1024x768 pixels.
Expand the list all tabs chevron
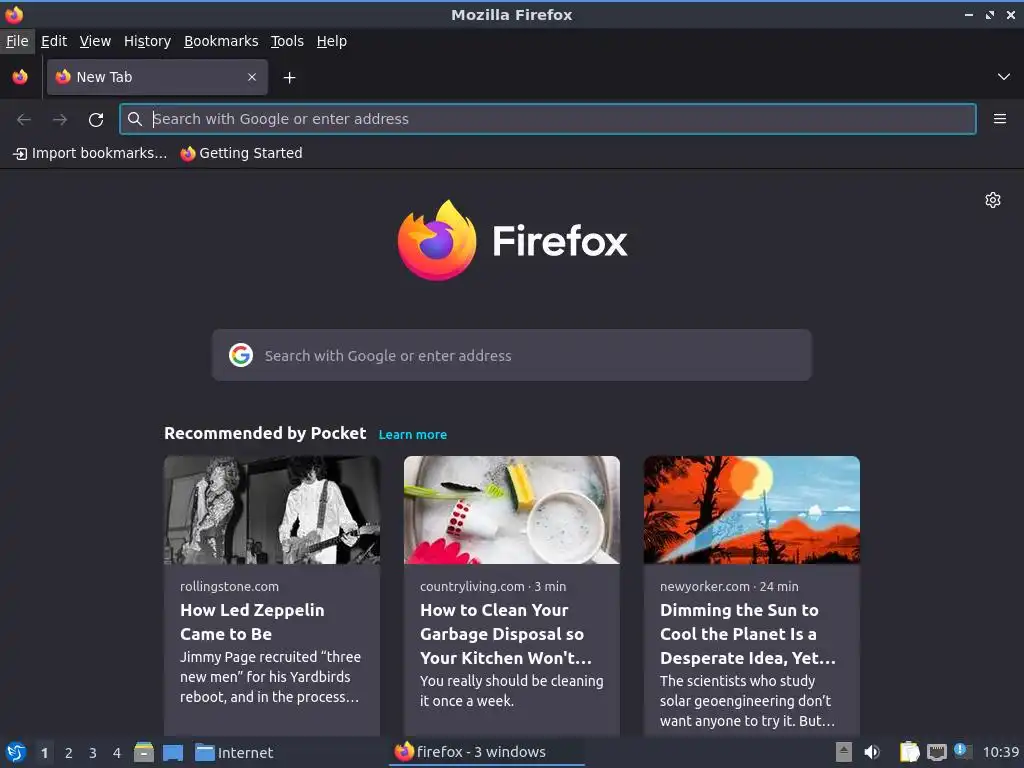[1003, 77]
